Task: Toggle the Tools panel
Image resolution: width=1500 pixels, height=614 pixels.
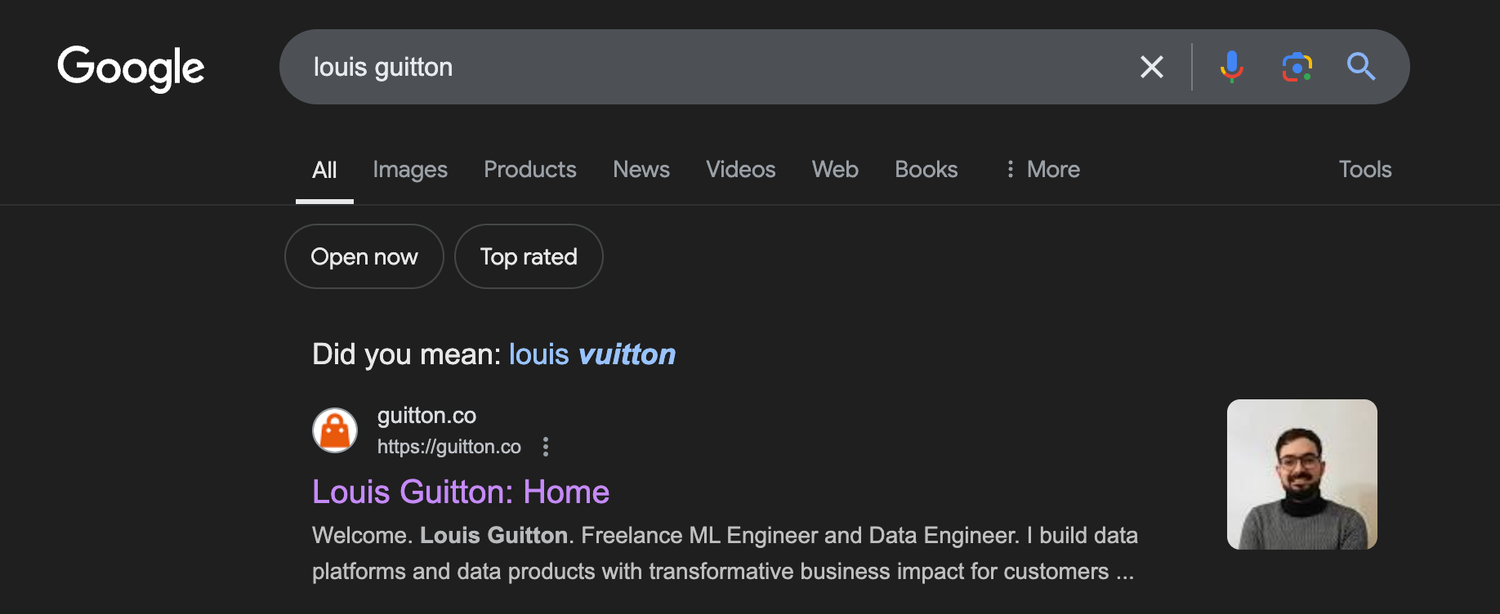Action: [x=1364, y=169]
